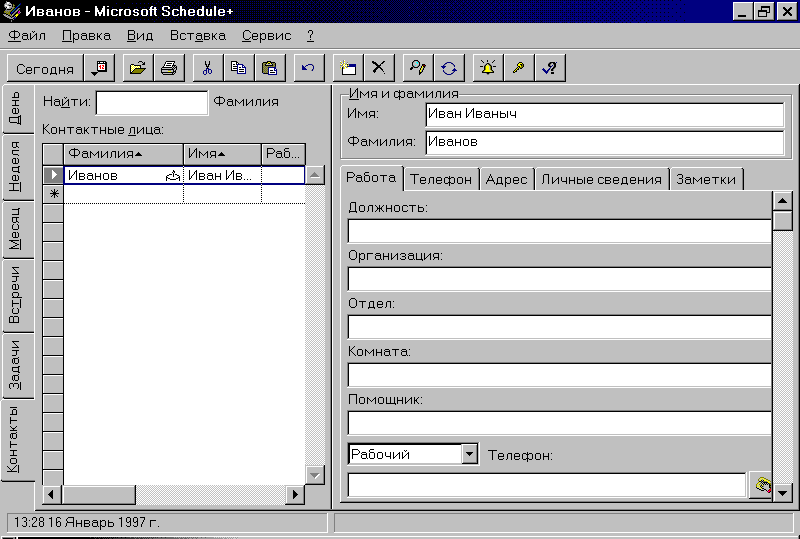Click the Delete X toolbar icon
Image resolution: width=800 pixels, height=539 pixels.
(379, 68)
